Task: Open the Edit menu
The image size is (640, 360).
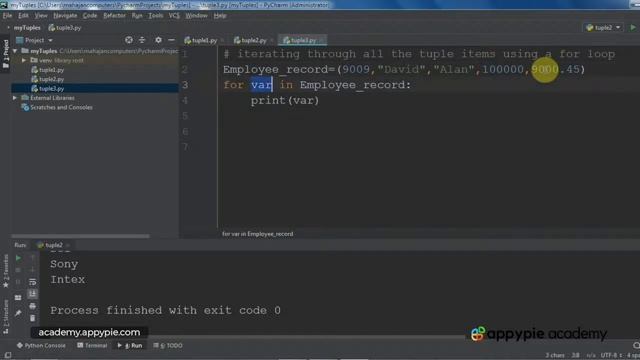Action: click(23, 16)
